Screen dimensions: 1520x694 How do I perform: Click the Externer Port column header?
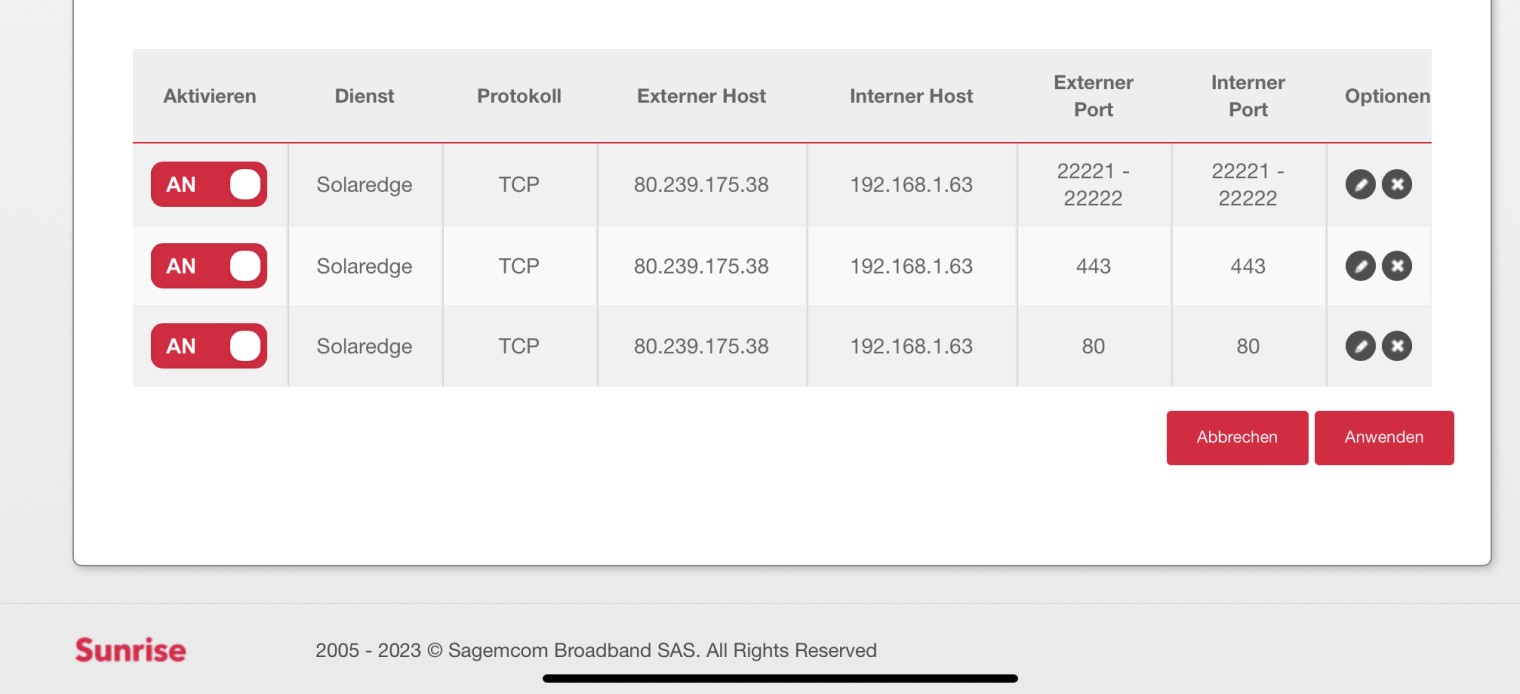pyautogui.click(x=1093, y=96)
